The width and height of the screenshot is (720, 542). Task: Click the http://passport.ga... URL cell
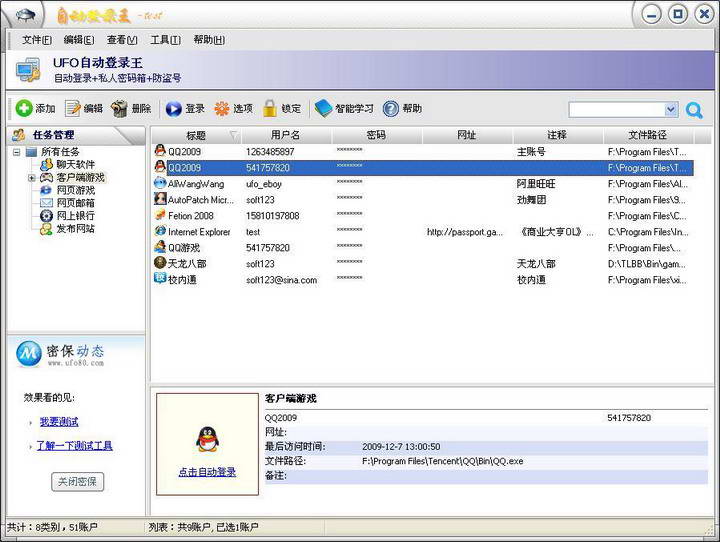pos(465,232)
